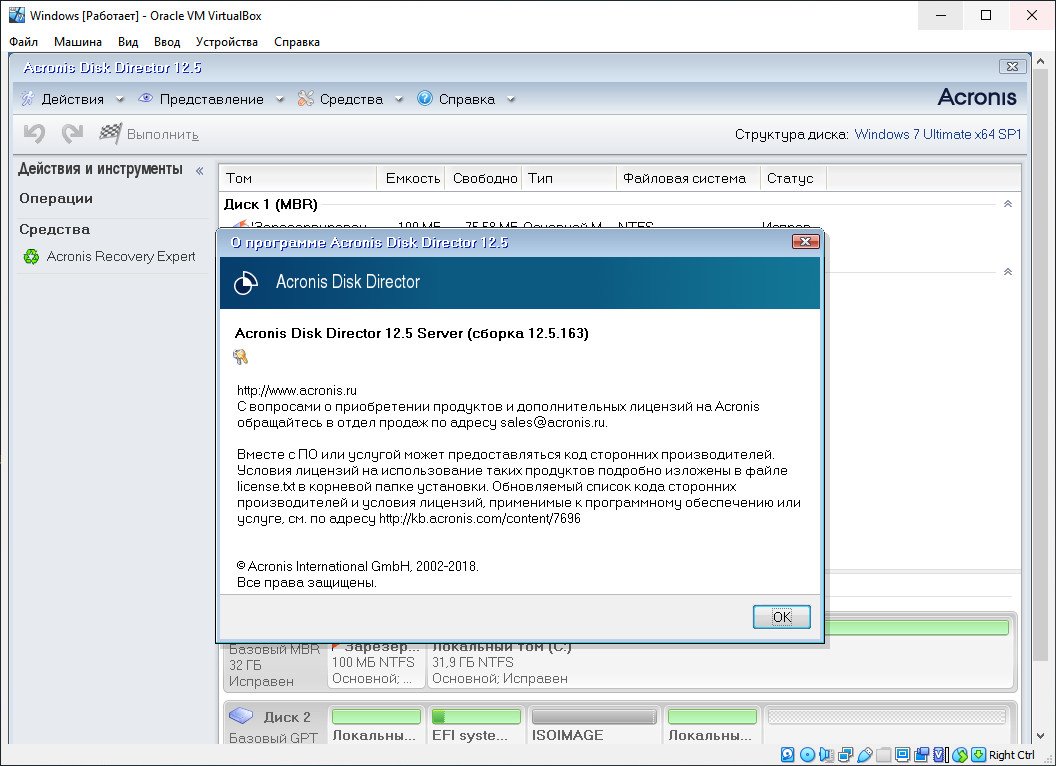
Task: Click the VirtualBox hard disk status icon
Action: pos(787,755)
